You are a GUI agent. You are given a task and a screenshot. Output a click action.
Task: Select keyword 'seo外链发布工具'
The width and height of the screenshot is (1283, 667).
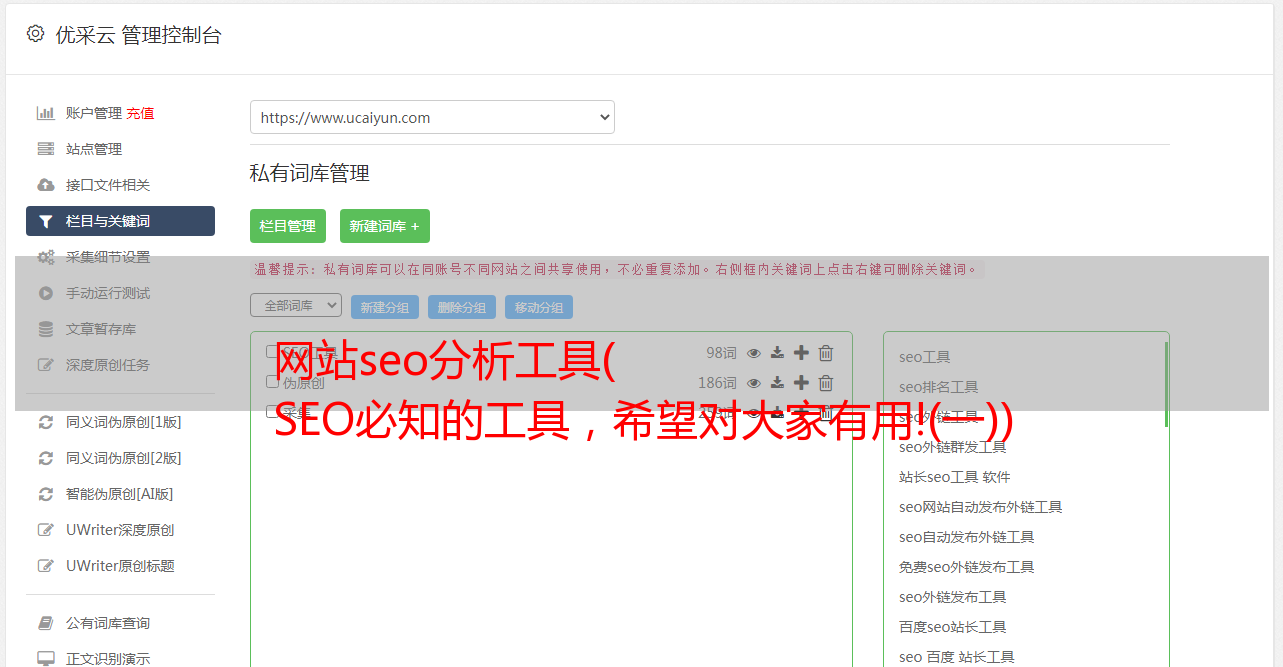[953, 597]
